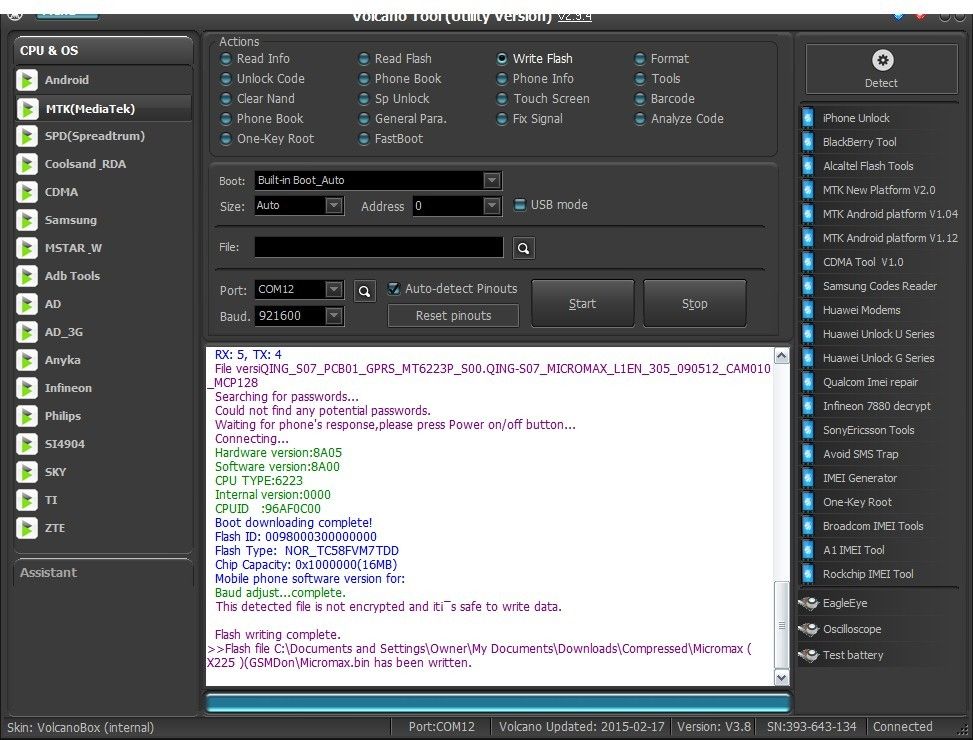Click the blue progress bar
973x740 pixels.
[x=498, y=703]
